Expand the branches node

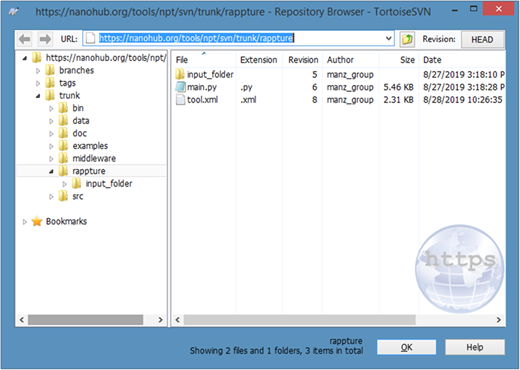tap(38, 71)
